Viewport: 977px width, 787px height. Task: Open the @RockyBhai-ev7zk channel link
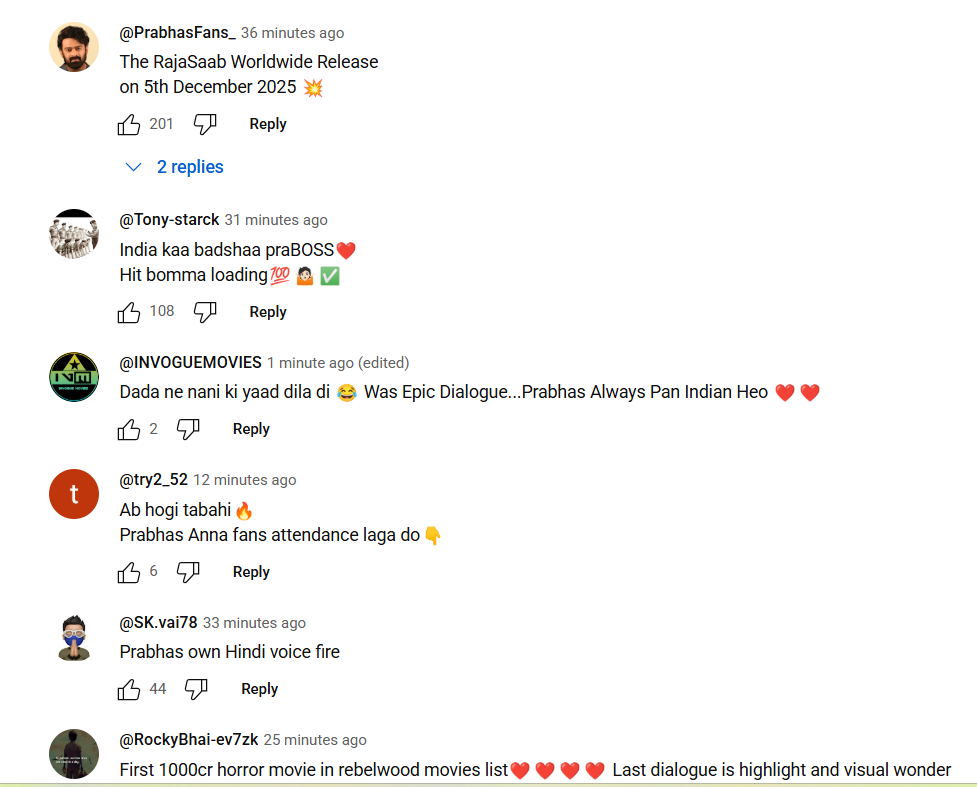pos(189,740)
